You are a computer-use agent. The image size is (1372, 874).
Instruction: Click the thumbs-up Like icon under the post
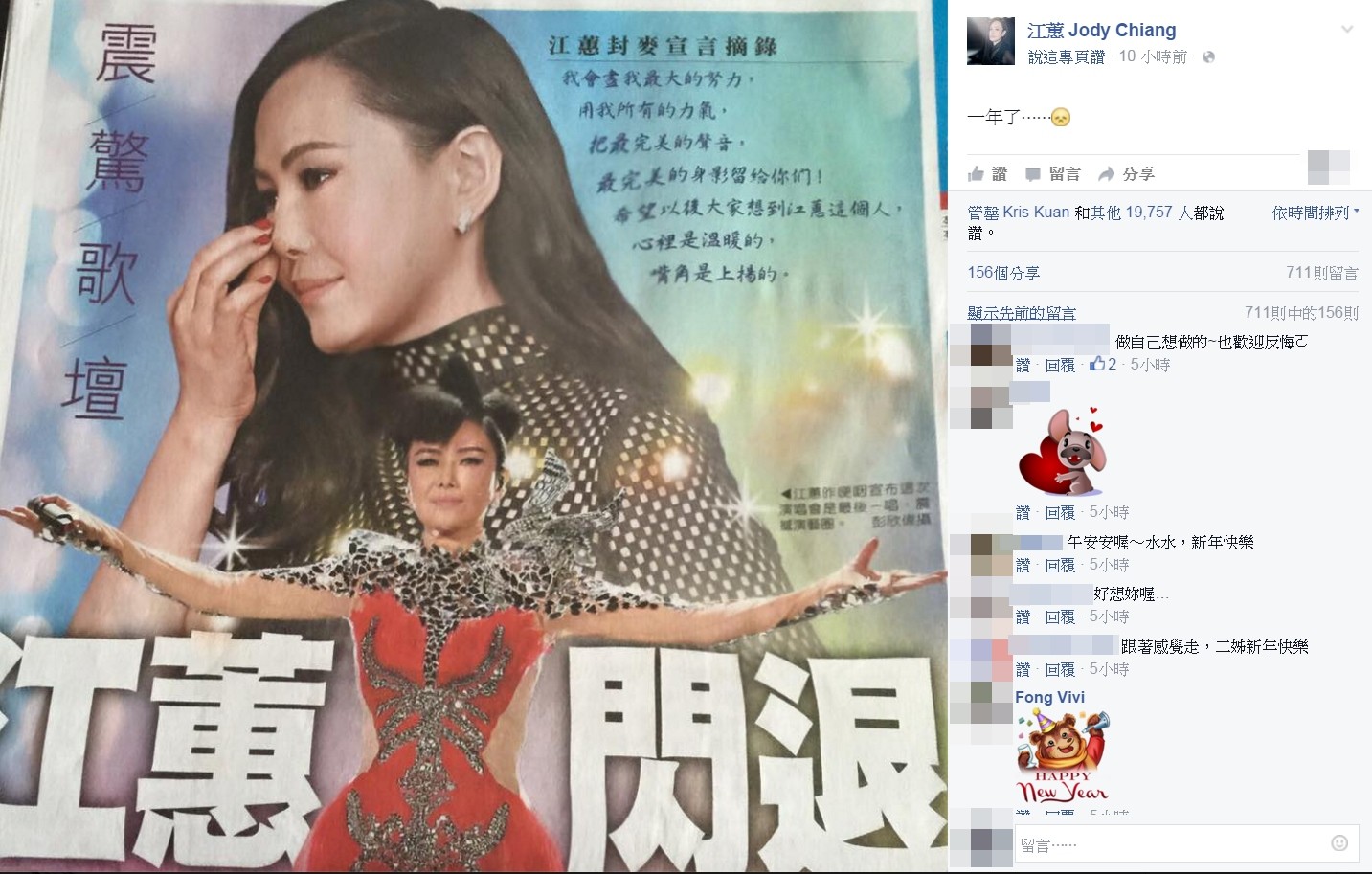[x=976, y=173]
